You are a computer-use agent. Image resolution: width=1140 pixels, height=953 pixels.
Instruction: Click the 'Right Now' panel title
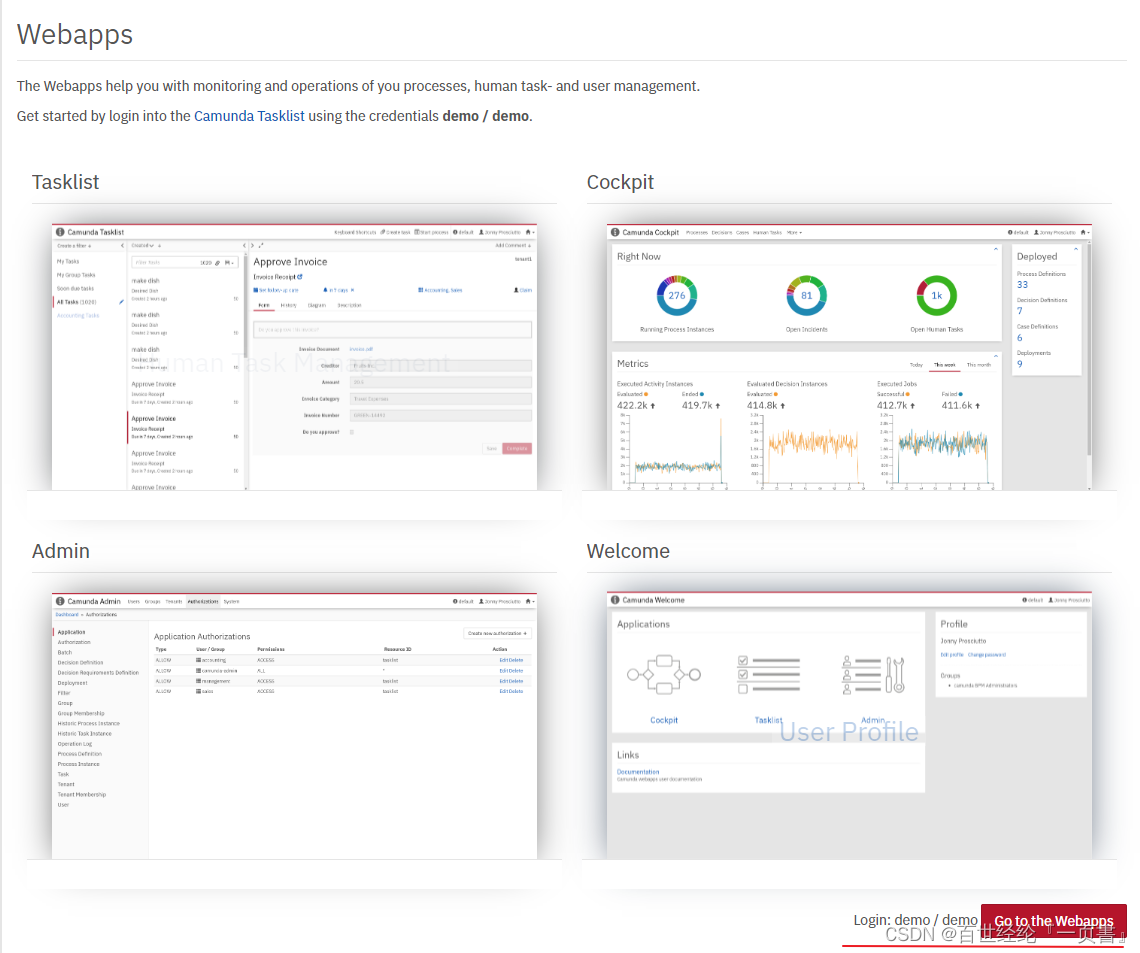point(639,257)
